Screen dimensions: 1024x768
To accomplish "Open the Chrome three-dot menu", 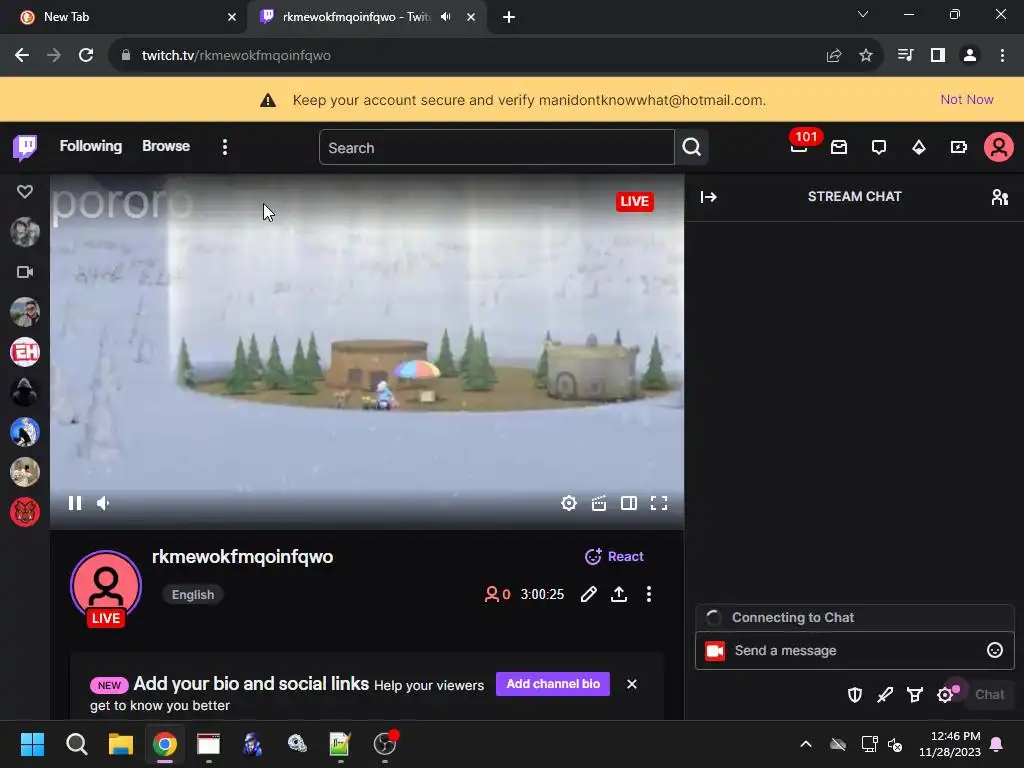I will pyautogui.click(x=1002, y=56).
